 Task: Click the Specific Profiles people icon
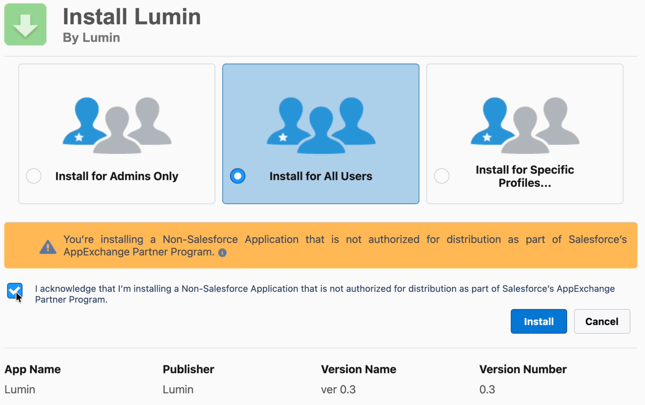pyautogui.click(x=525, y=123)
